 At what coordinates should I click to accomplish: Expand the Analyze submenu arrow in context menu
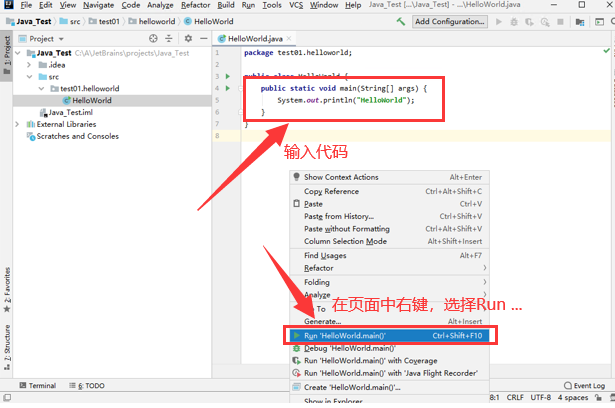(x=485, y=294)
